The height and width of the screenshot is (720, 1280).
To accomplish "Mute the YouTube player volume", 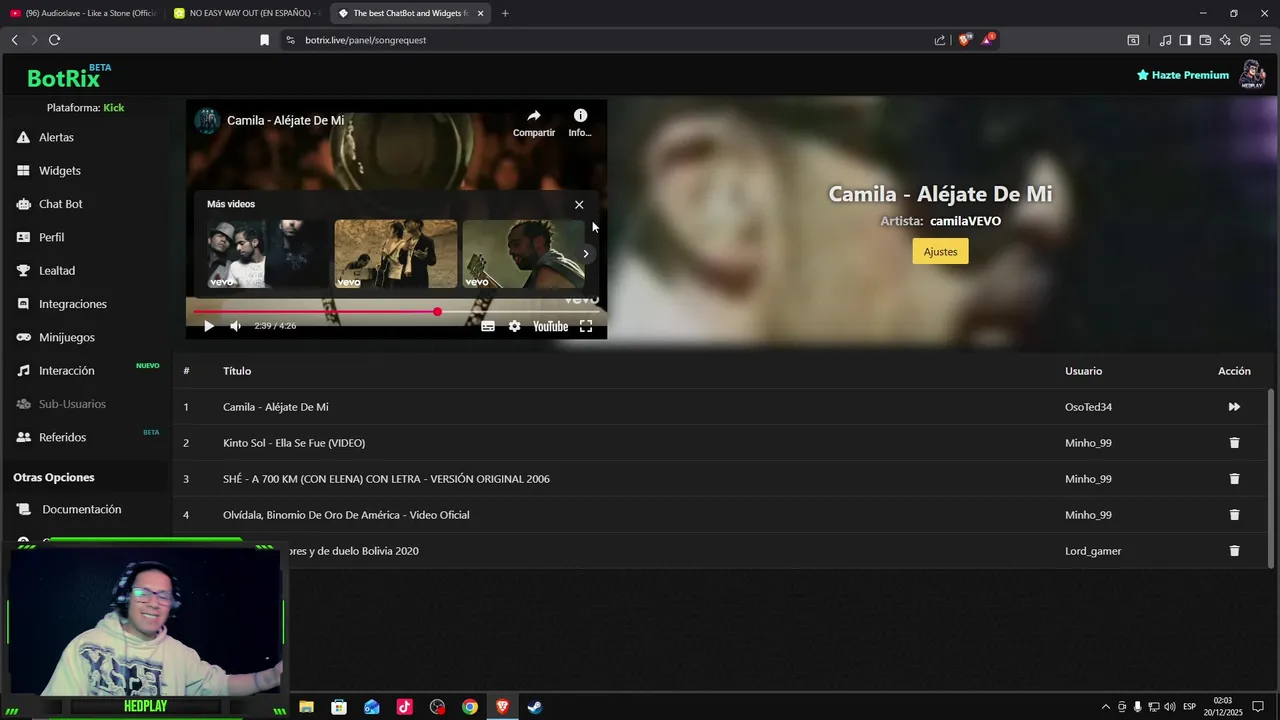I will 235,326.
